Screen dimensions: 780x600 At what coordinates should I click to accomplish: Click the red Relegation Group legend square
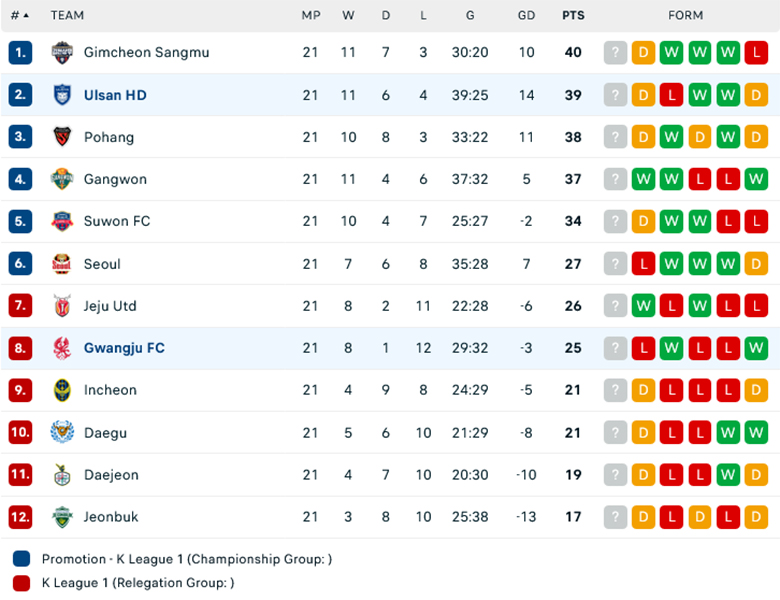pyautogui.click(x=22, y=582)
